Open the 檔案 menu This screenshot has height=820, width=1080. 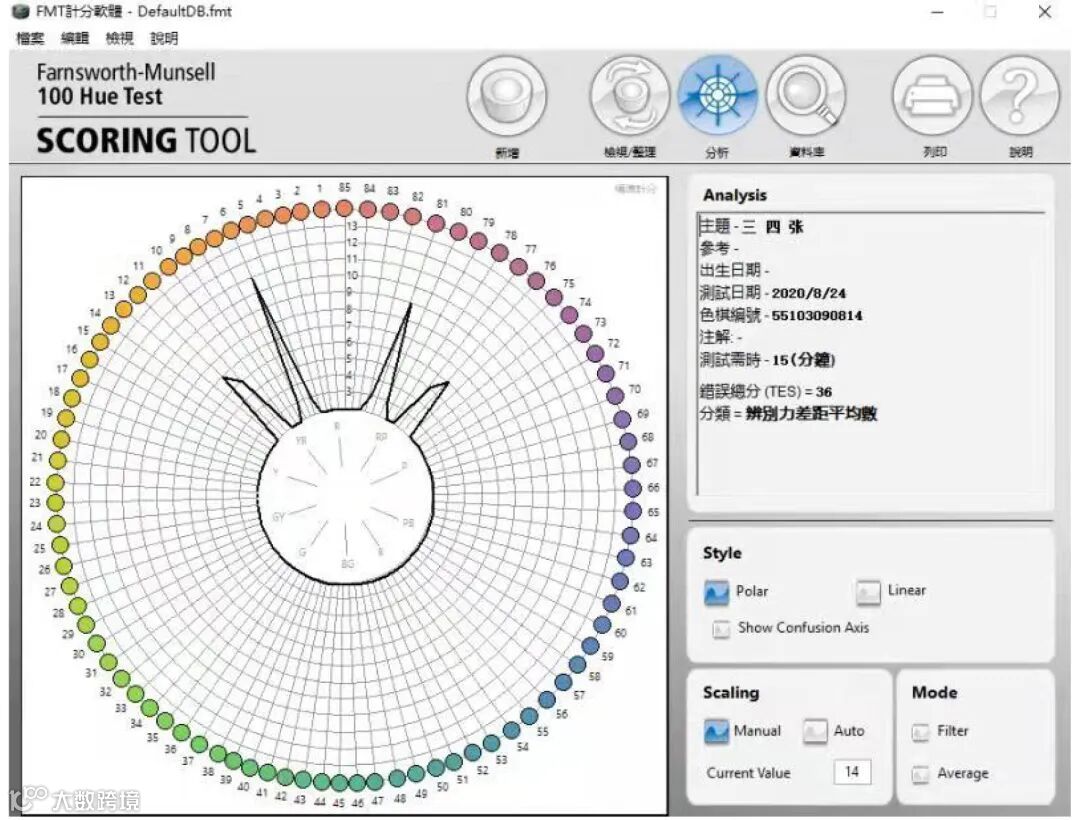(30, 39)
